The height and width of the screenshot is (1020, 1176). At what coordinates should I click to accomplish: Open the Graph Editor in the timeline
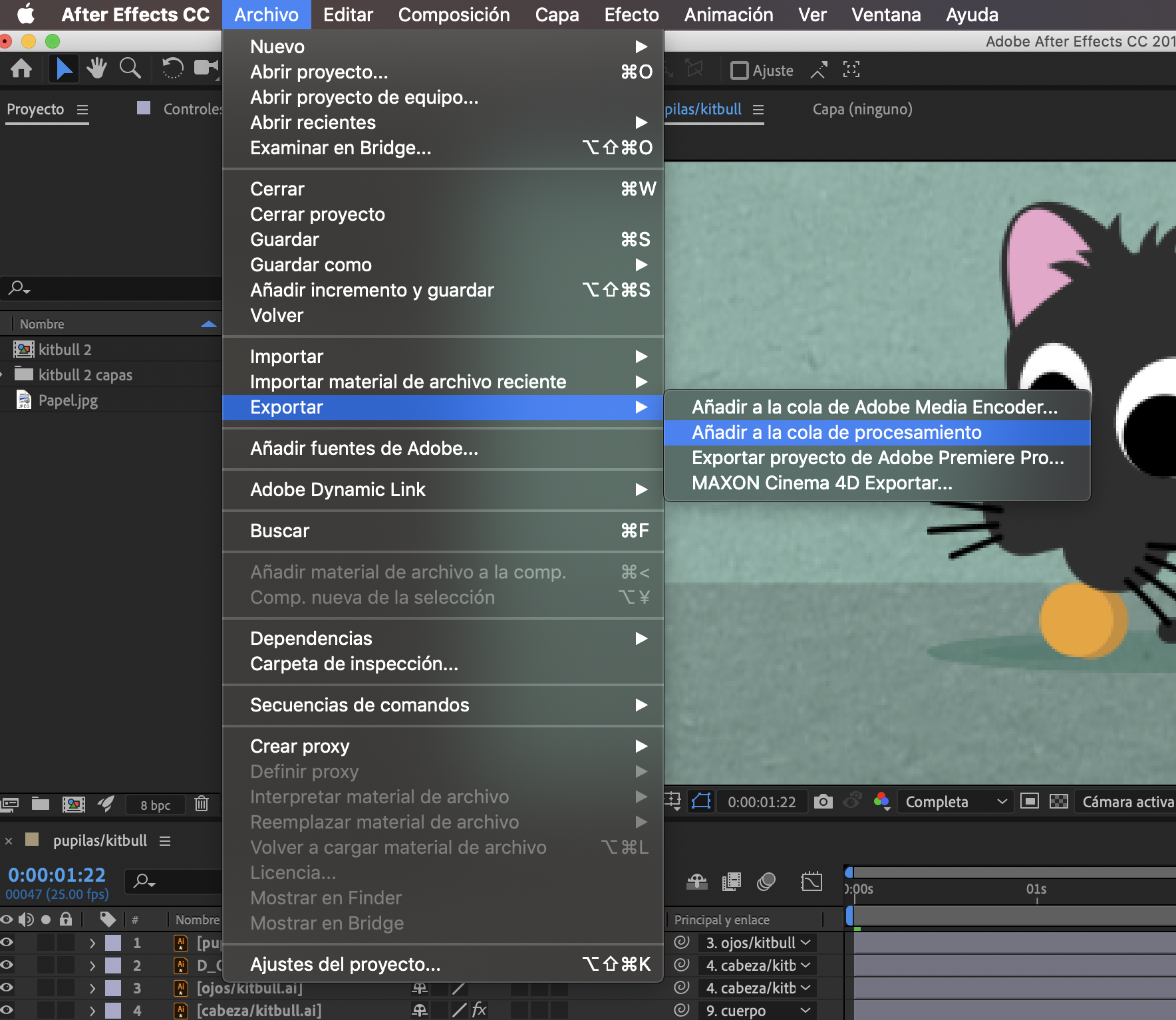[813, 882]
